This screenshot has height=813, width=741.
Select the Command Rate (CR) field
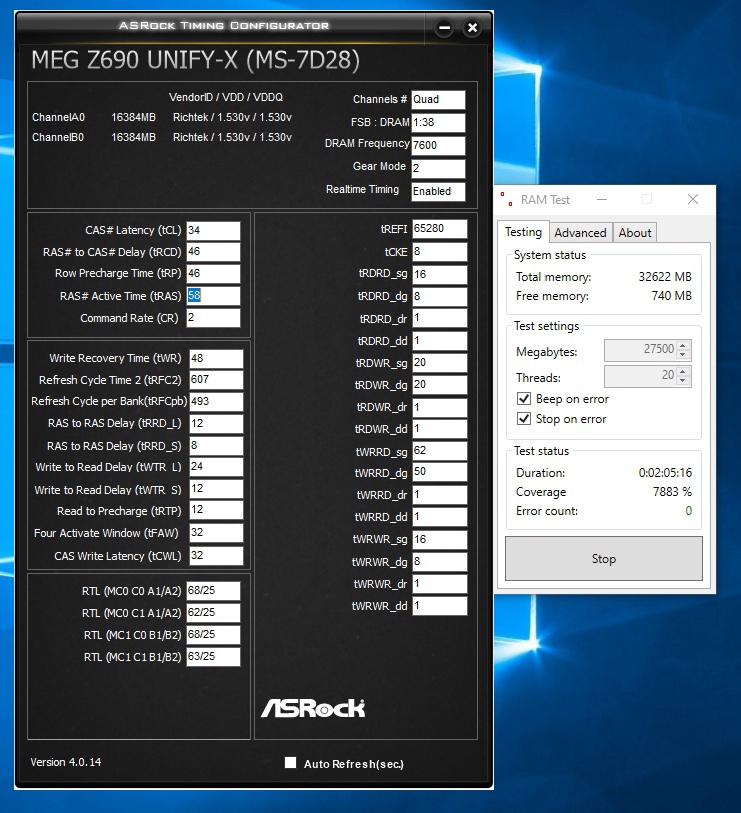(213, 318)
